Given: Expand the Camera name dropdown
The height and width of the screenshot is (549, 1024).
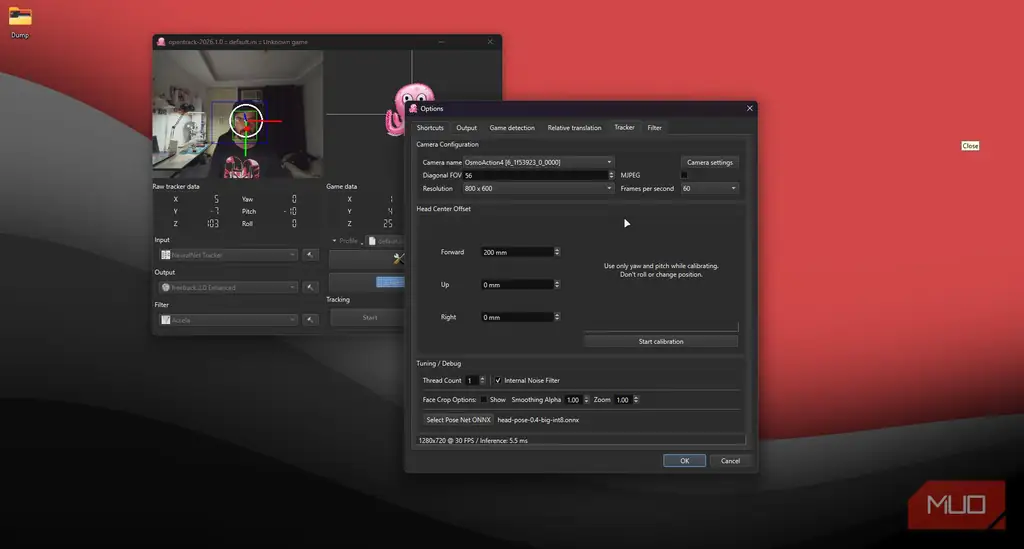Looking at the screenshot, I should pos(538,163).
